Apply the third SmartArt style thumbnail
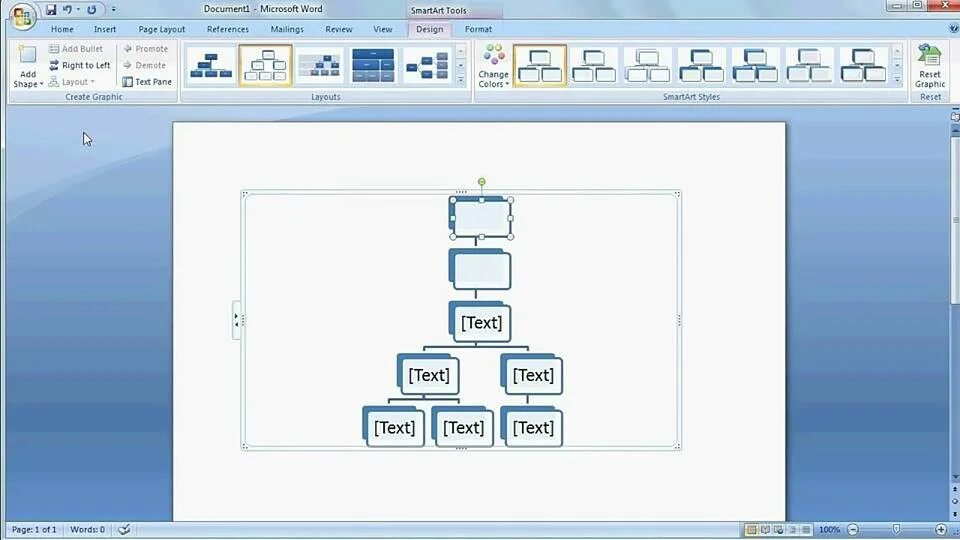 pyautogui.click(x=647, y=66)
